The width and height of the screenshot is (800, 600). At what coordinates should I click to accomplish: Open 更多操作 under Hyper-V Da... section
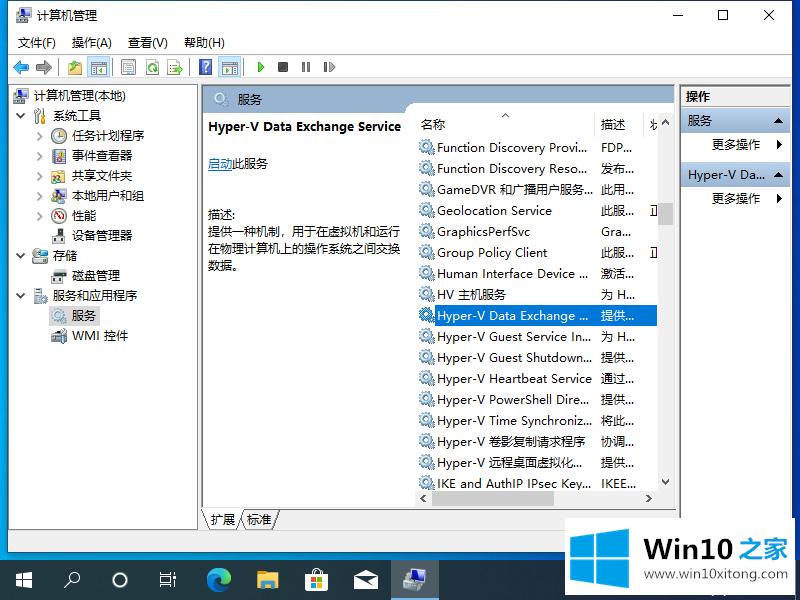[x=736, y=198]
